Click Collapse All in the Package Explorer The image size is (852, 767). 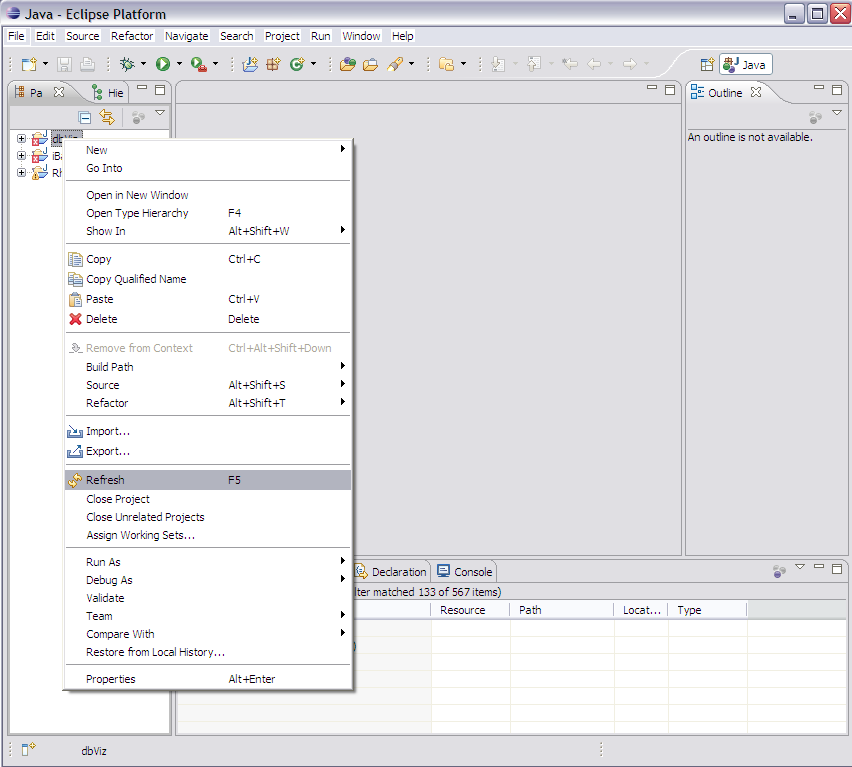pos(85,117)
